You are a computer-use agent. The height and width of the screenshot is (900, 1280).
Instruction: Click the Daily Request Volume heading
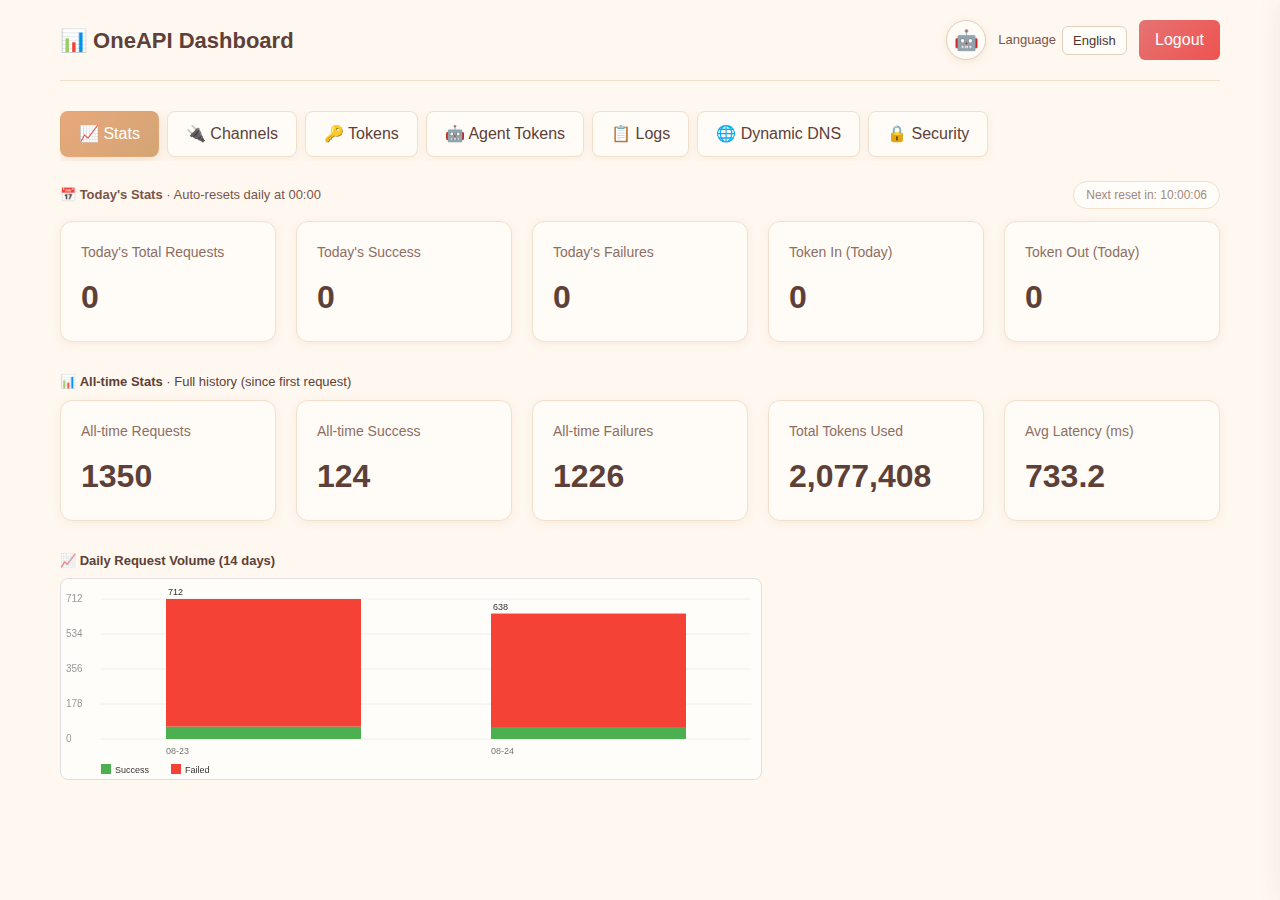point(167,561)
